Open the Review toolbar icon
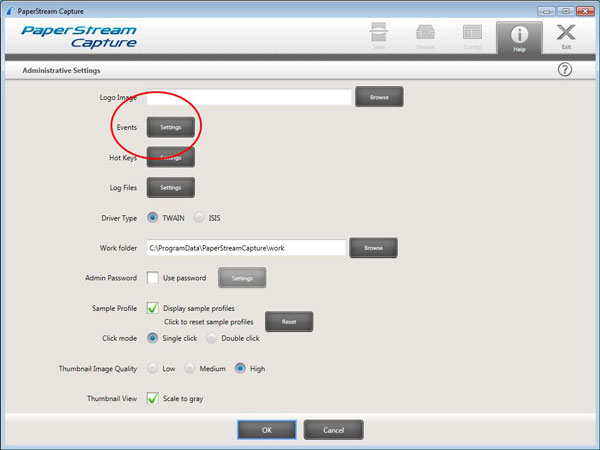The width and height of the screenshot is (600, 450). [426, 36]
